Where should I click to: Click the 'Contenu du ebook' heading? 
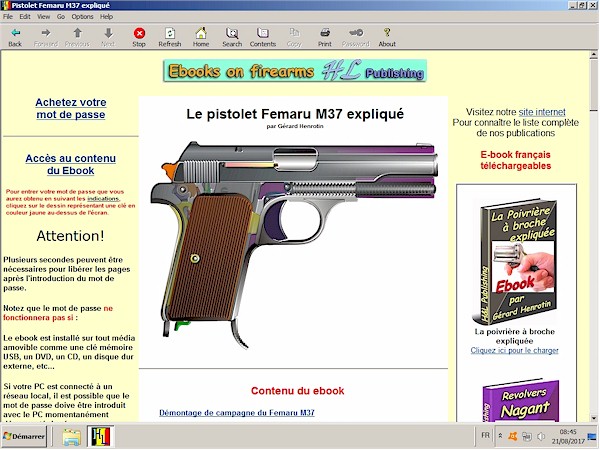tap(298, 391)
